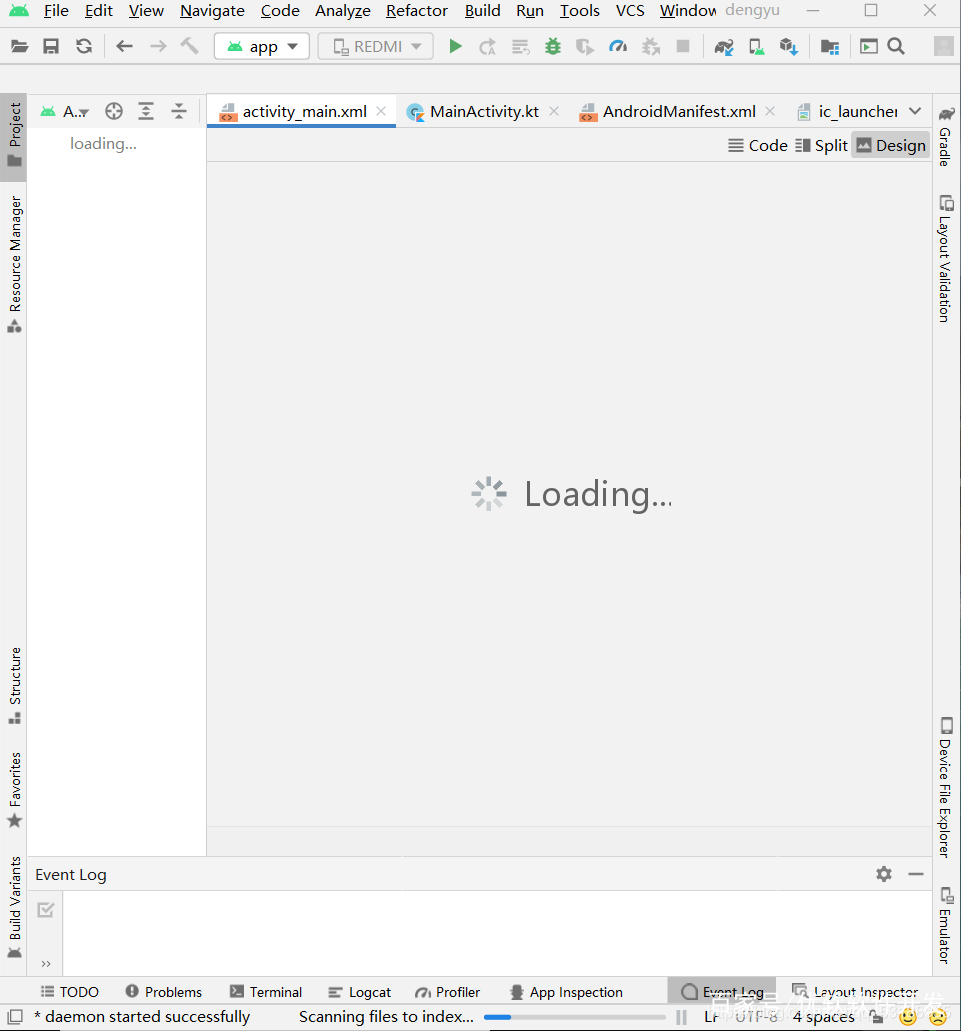Switch editor to Code view
The height and width of the screenshot is (1031, 961).
[x=758, y=145]
